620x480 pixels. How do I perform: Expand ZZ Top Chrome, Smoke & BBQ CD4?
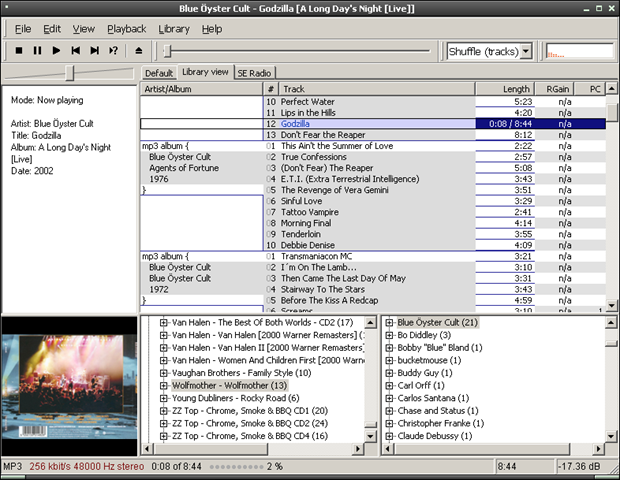click(163, 436)
